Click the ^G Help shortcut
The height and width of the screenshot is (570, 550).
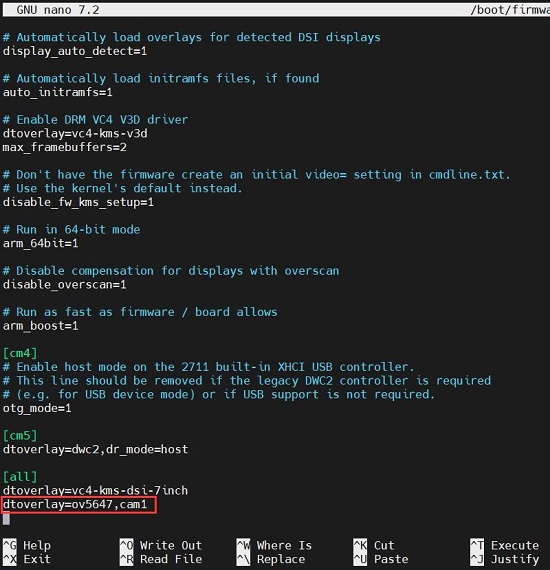tap(27, 545)
